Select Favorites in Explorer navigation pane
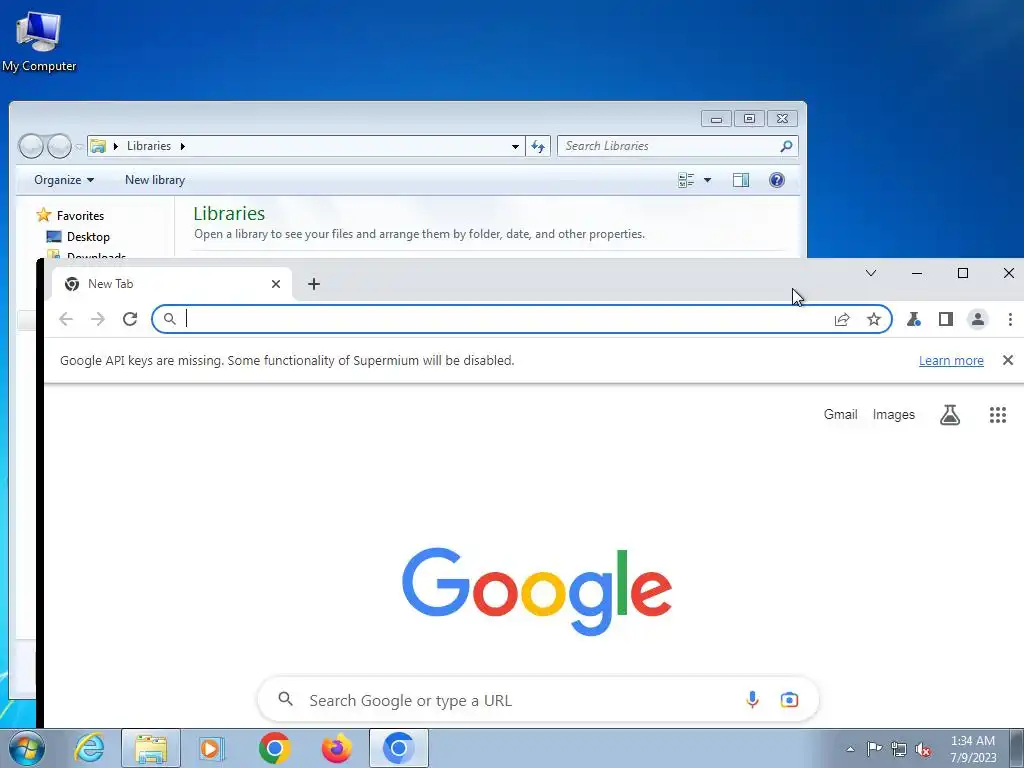1024x768 pixels. (x=80, y=216)
